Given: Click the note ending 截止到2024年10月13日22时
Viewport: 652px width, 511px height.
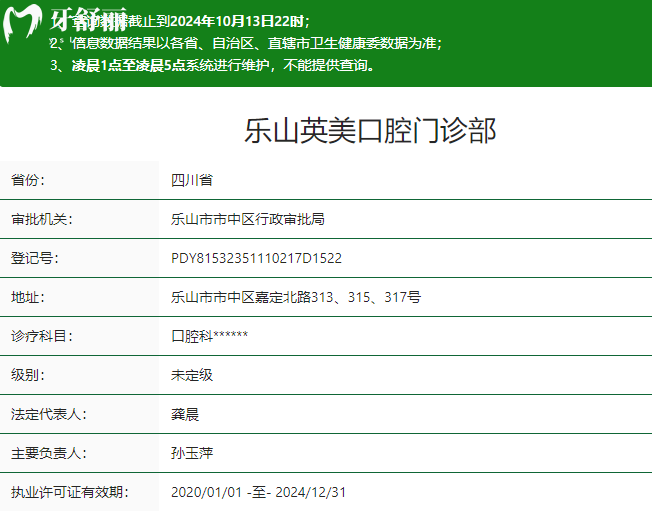Looking at the screenshot, I should tap(180, 21).
